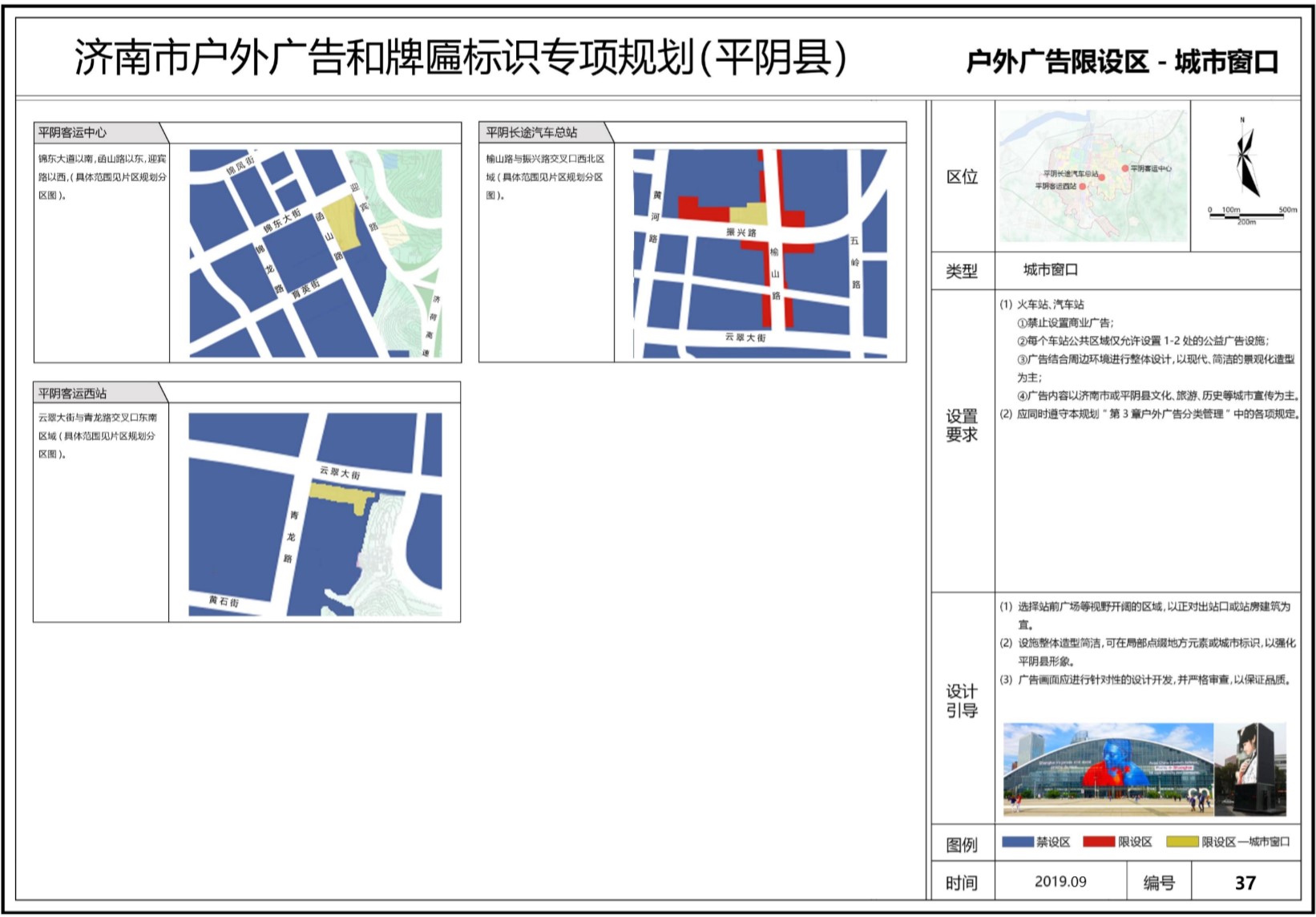Click the yellow strip below 云翠大街 in west station map
This screenshot has height=917, width=1316.
(x=341, y=495)
